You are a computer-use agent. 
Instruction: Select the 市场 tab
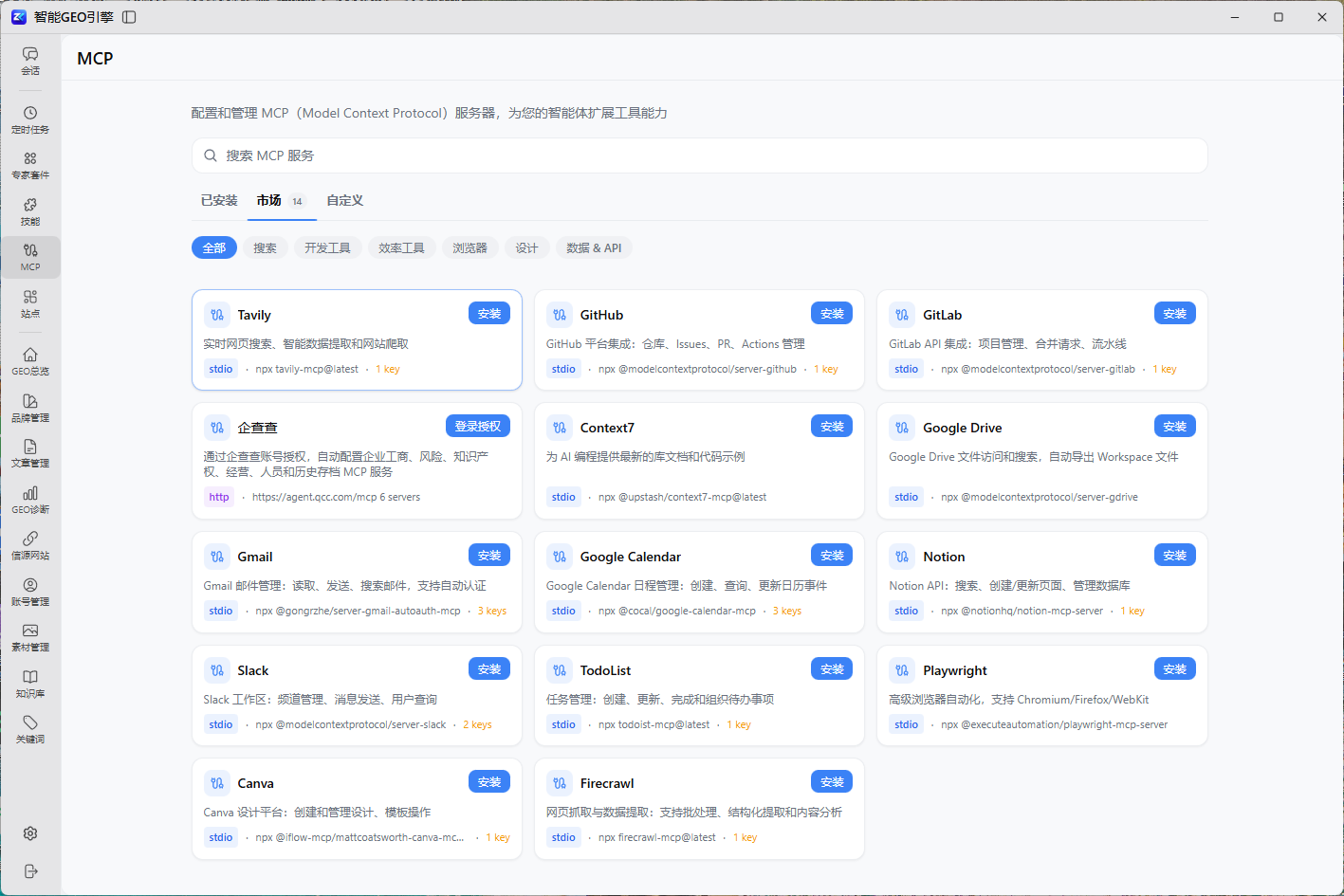tap(282, 200)
